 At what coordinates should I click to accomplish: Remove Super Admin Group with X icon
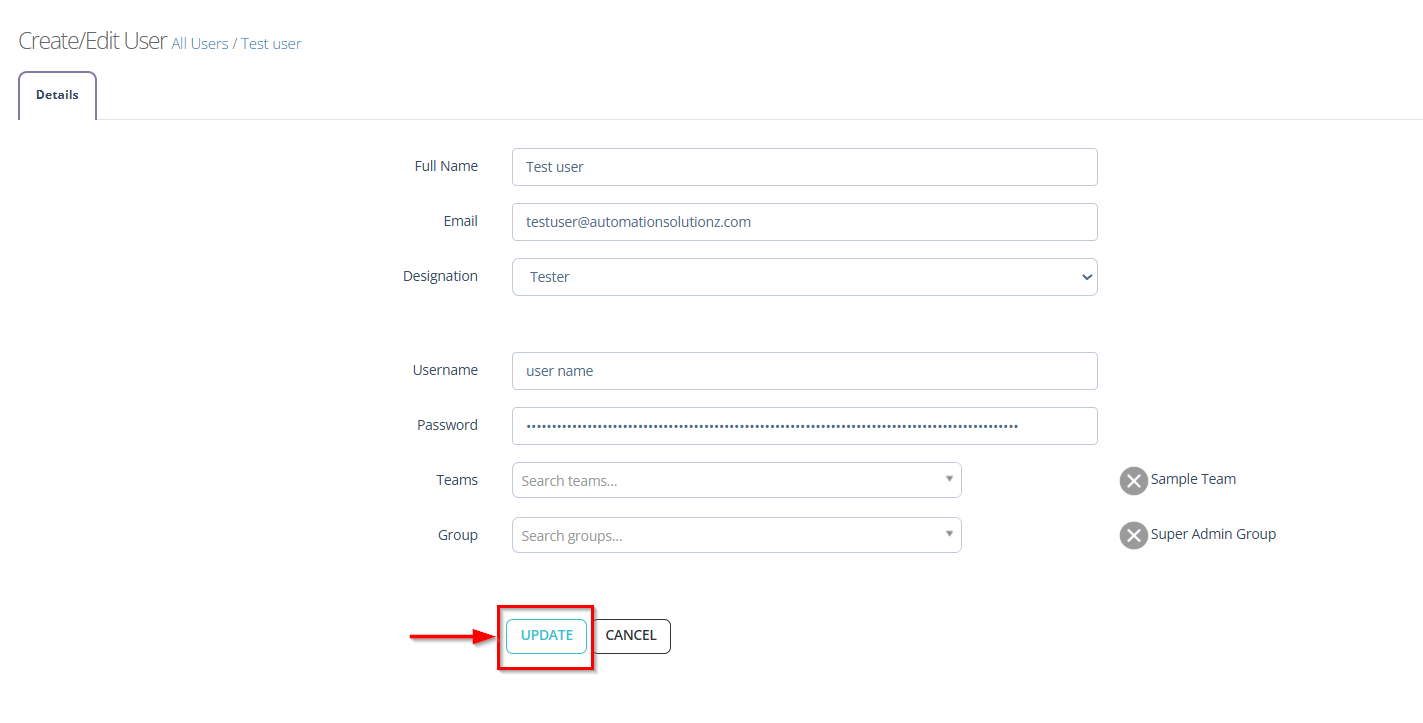(x=1133, y=536)
